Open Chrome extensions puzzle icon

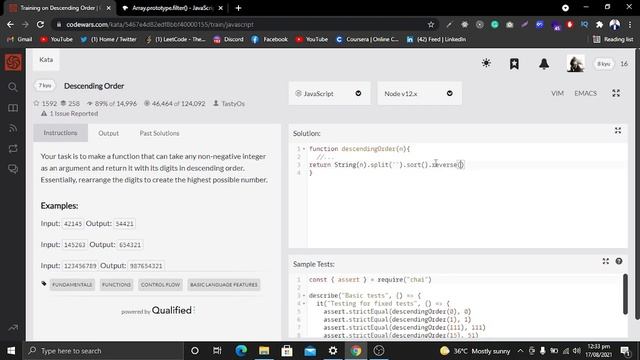(x=600, y=24)
